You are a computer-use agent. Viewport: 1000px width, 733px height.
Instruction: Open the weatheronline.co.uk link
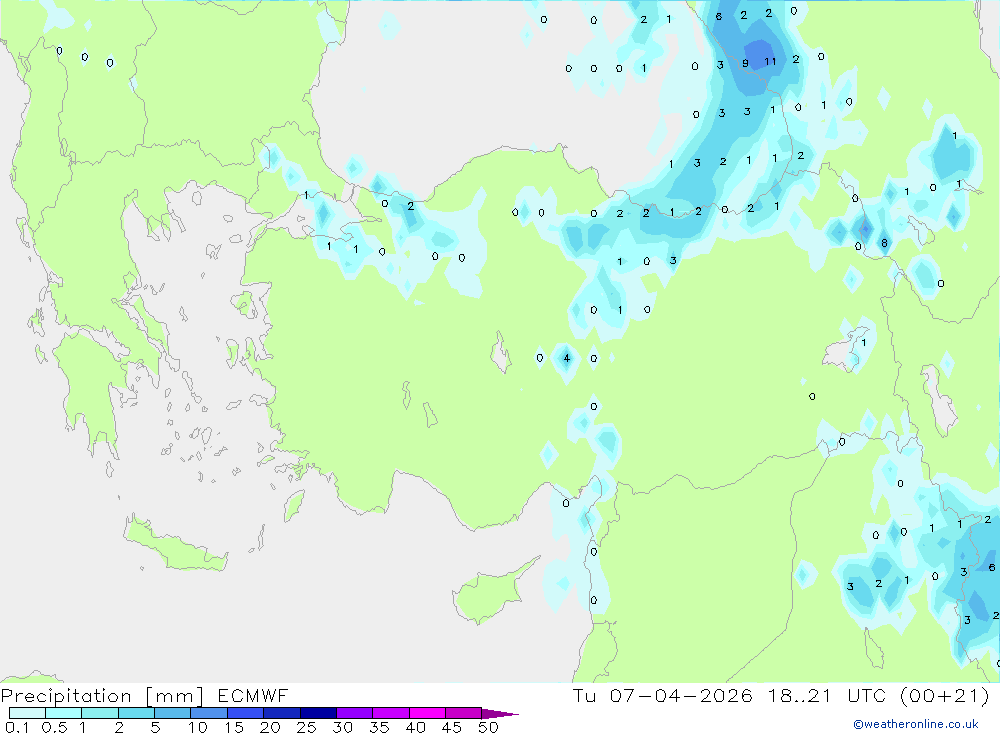(916, 724)
